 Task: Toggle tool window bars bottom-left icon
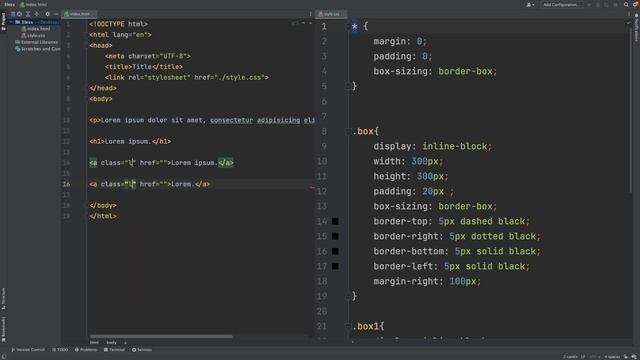click(x=4, y=357)
